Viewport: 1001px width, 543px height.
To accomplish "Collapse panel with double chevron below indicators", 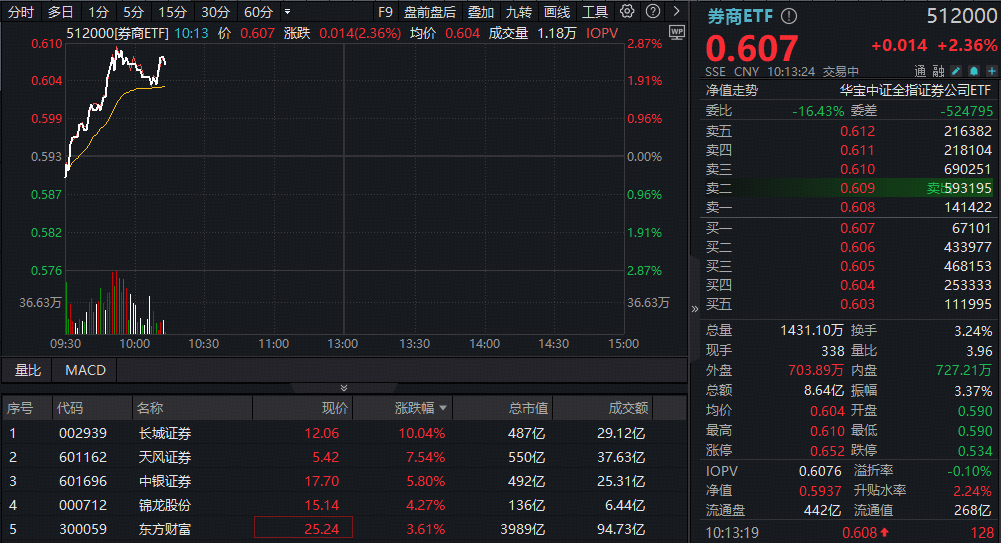I will point(343,388).
